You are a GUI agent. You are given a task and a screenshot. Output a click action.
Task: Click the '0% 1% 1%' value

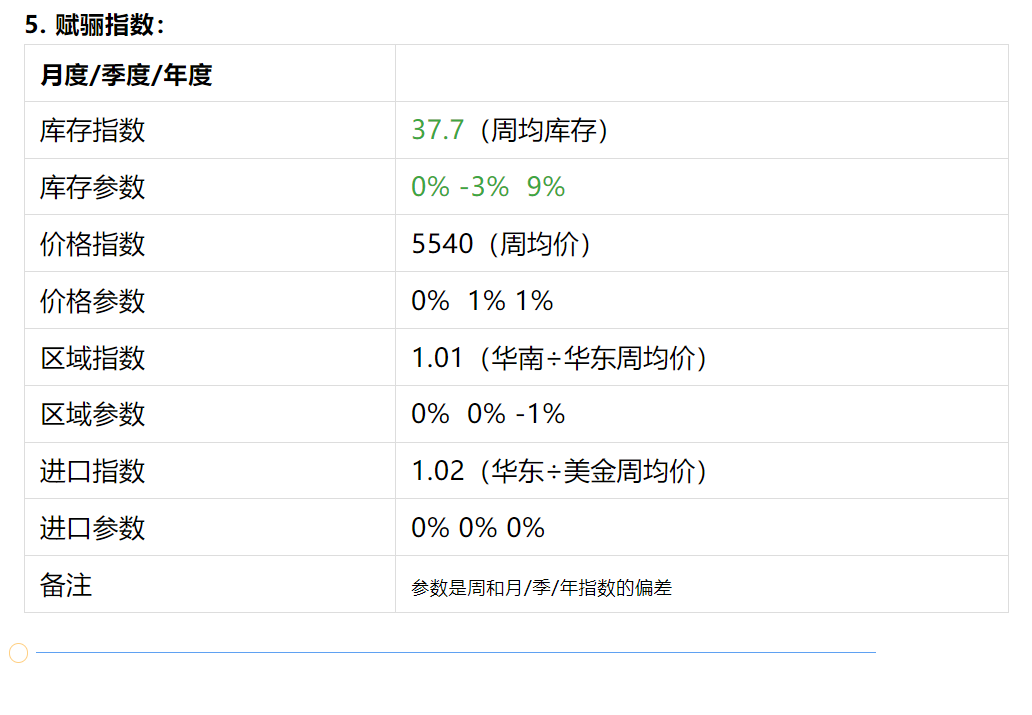point(482,301)
